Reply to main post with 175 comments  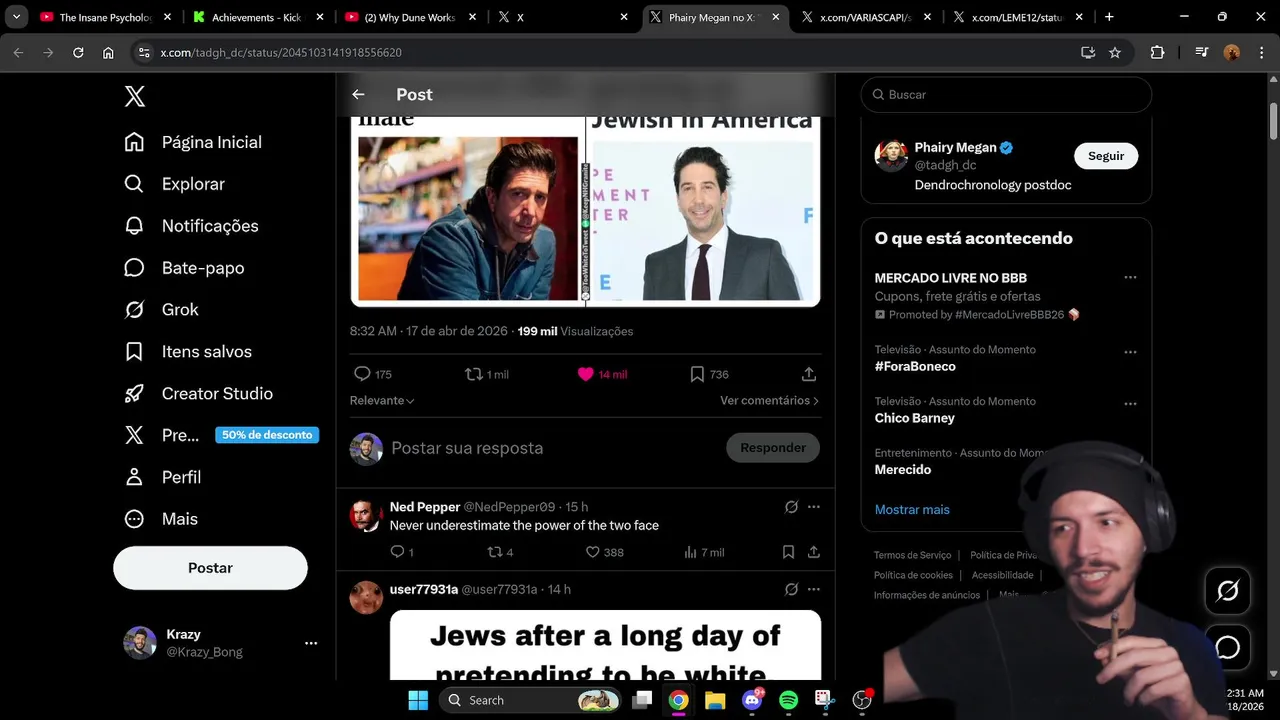(x=372, y=374)
